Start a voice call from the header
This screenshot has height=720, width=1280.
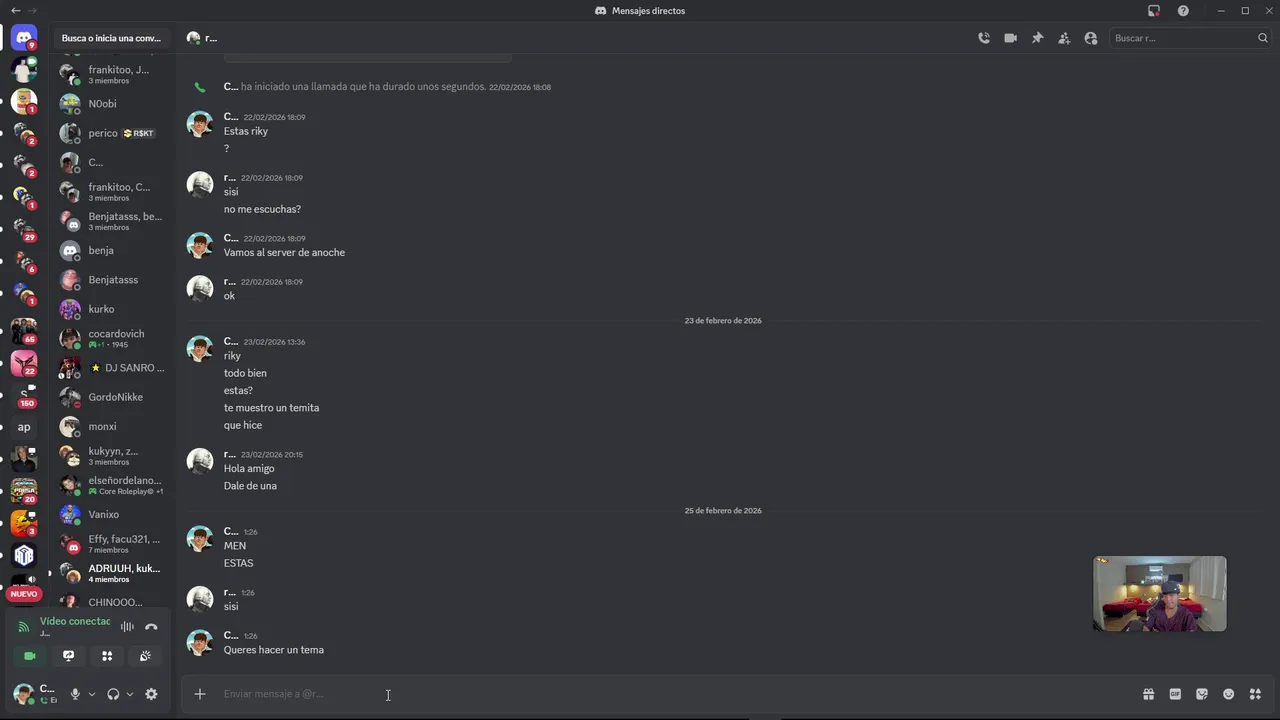tap(984, 38)
